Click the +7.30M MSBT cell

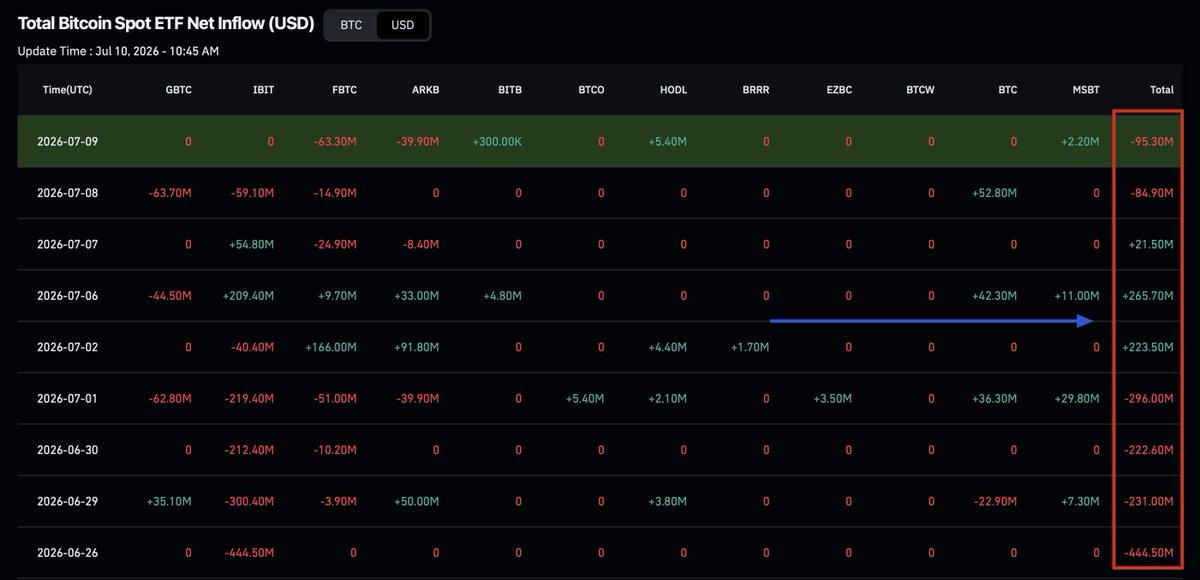click(x=1081, y=502)
